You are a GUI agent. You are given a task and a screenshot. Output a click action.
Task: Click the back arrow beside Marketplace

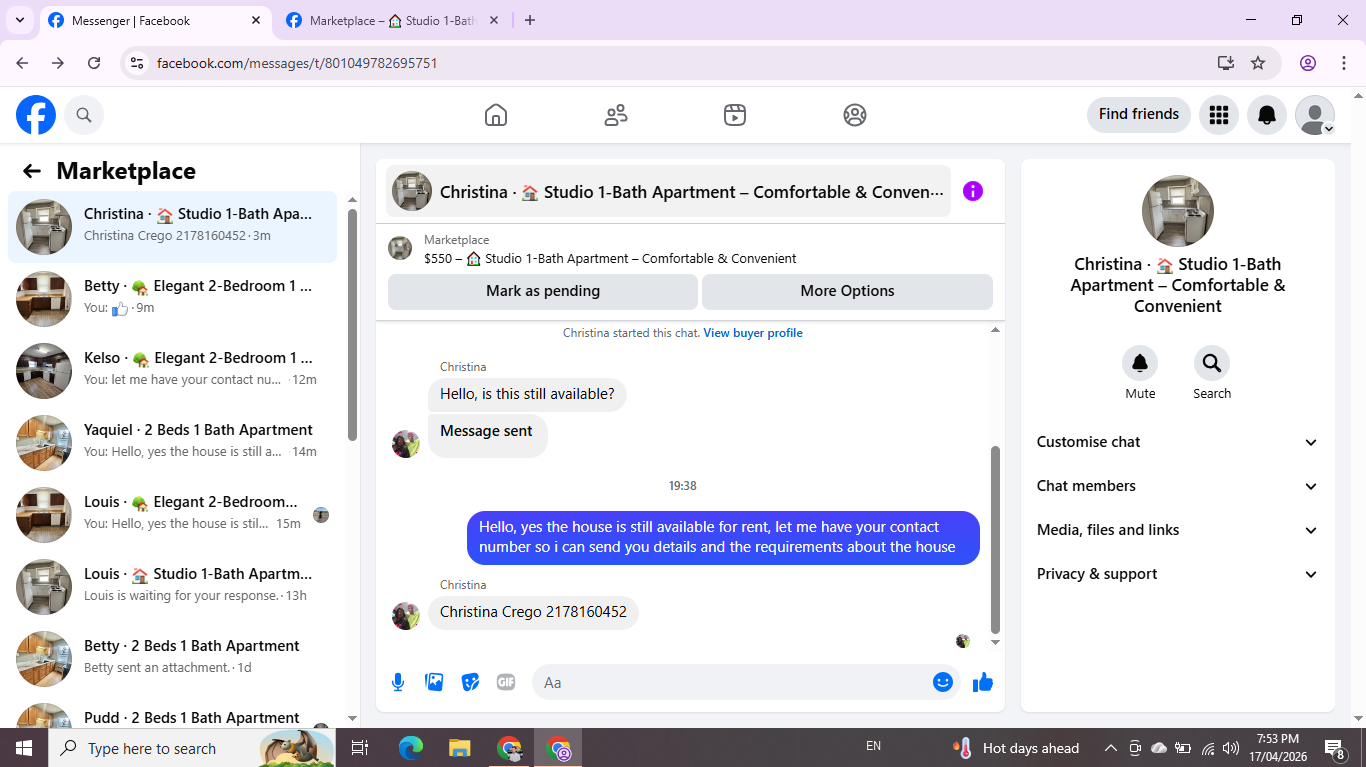pos(32,171)
